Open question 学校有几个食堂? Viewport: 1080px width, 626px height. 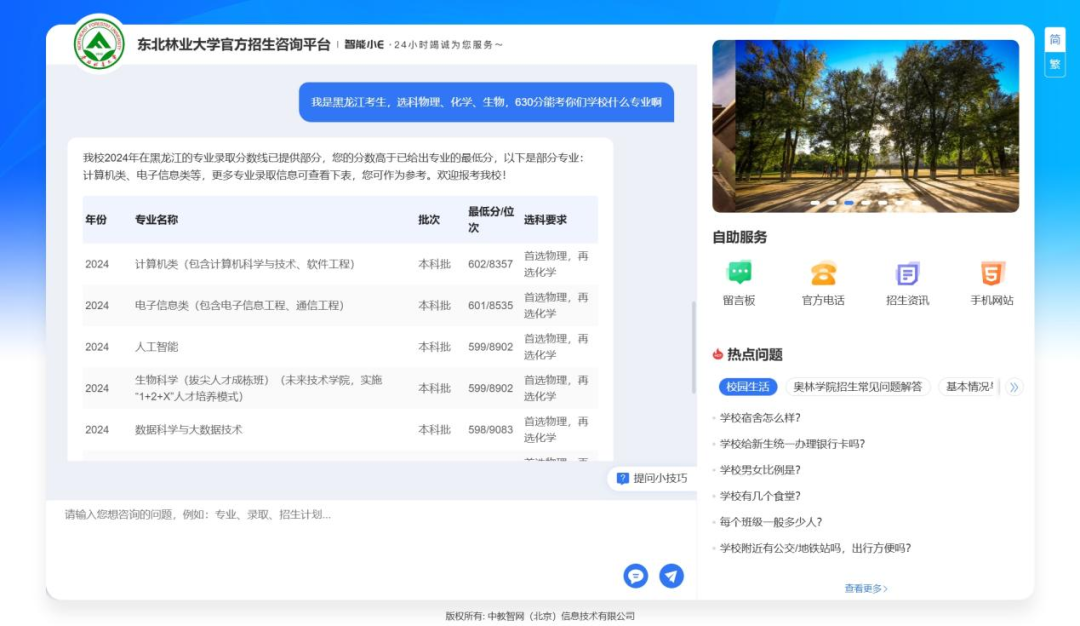(x=760, y=496)
